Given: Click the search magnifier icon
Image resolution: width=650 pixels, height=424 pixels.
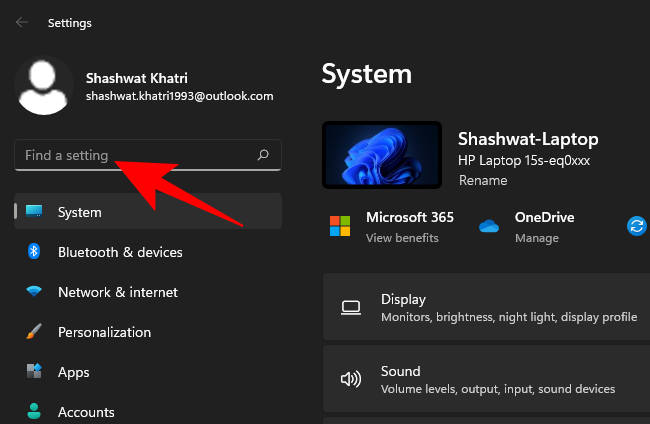Looking at the screenshot, I should coord(263,156).
